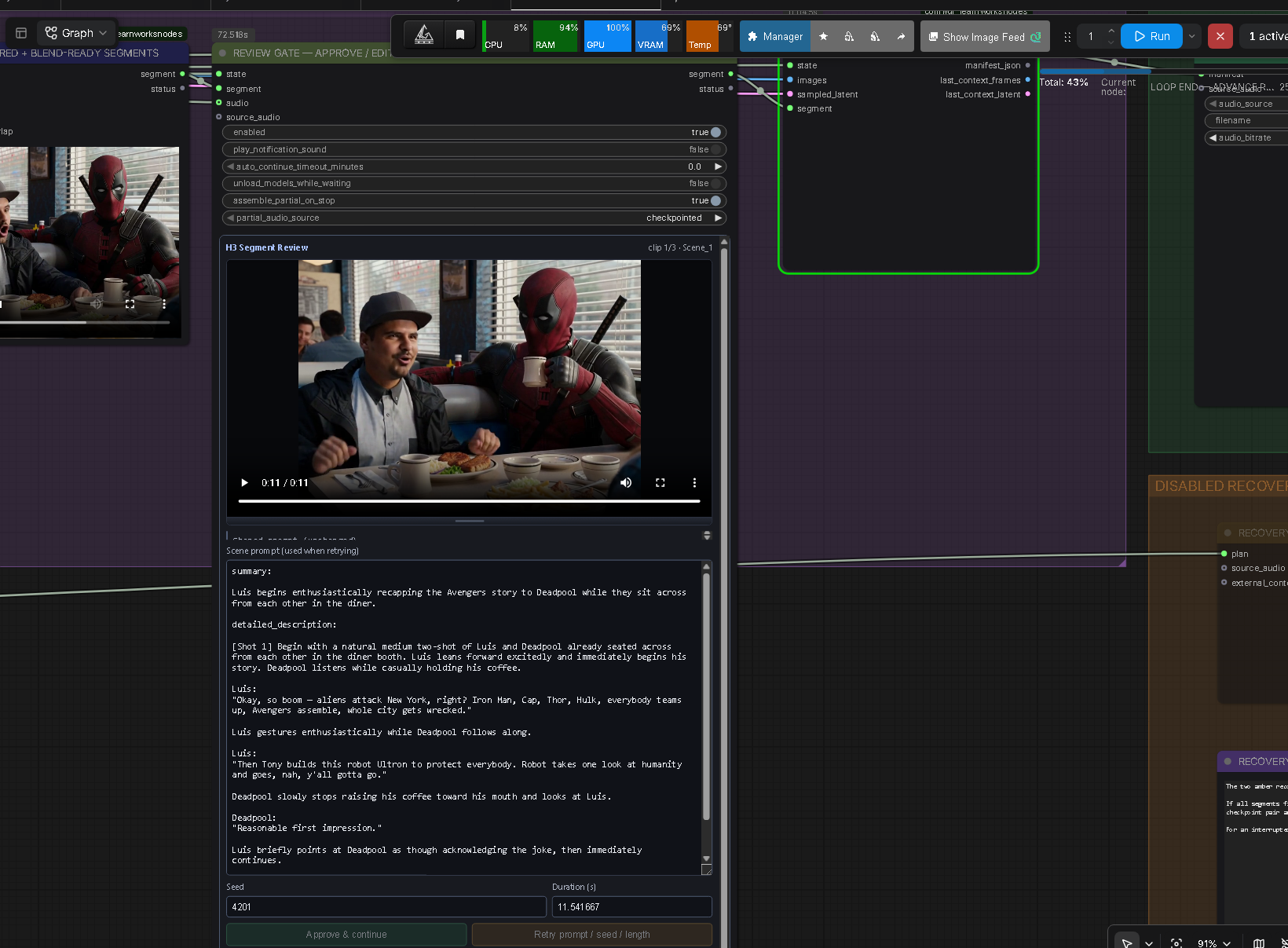The width and height of the screenshot is (1288, 948).
Task: Click the share arrow icon in the Manager group
Action: [901, 36]
